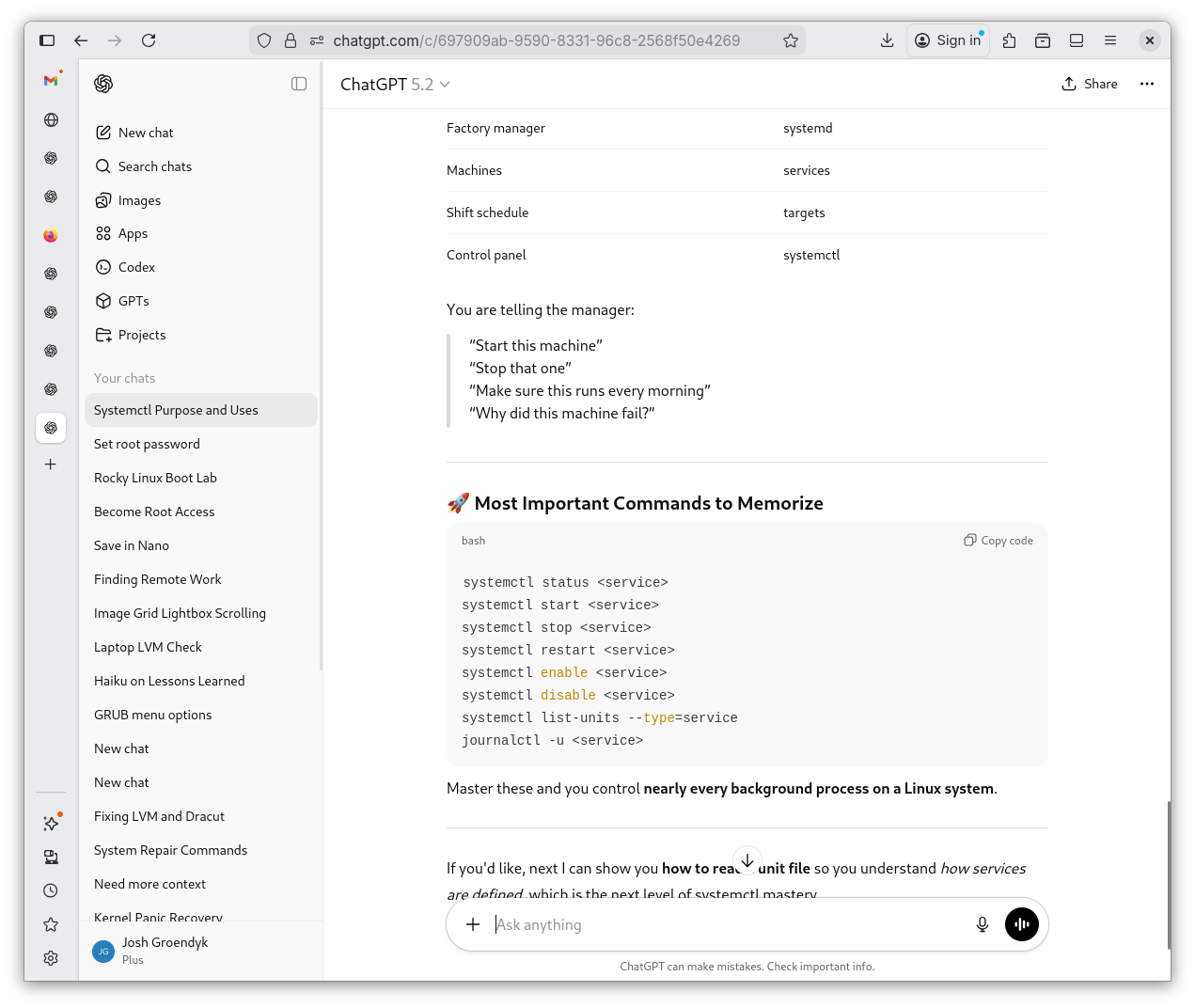Open the browser hamburger application menu
1195x1008 pixels.
pyautogui.click(x=1109, y=40)
